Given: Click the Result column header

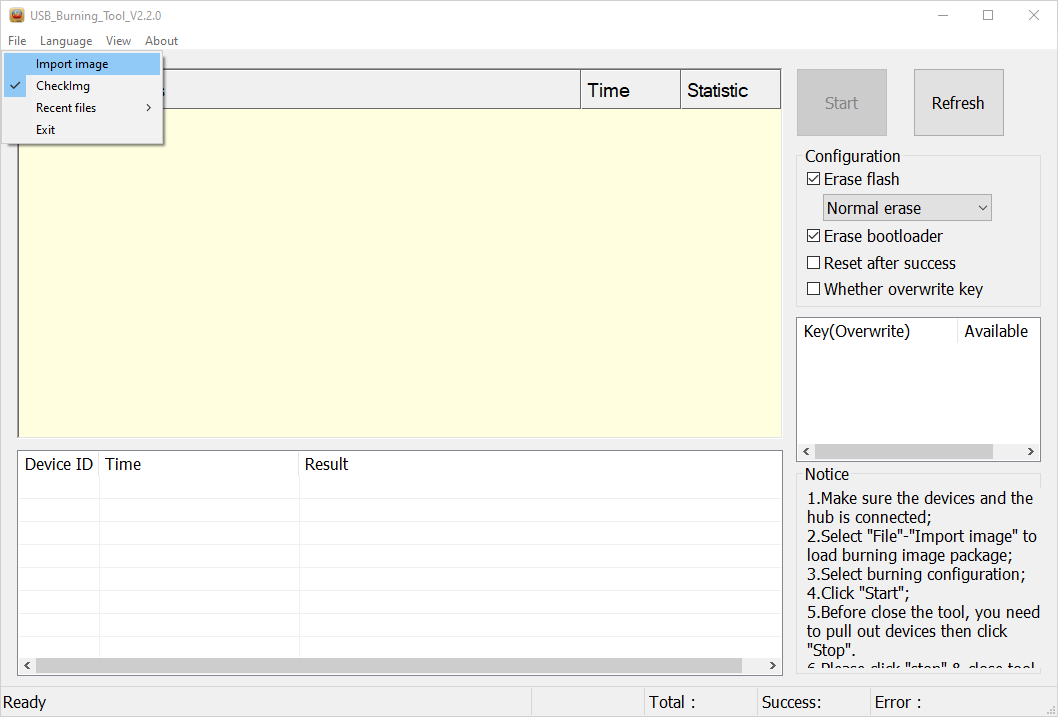Looking at the screenshot, I should pos(540,464).
